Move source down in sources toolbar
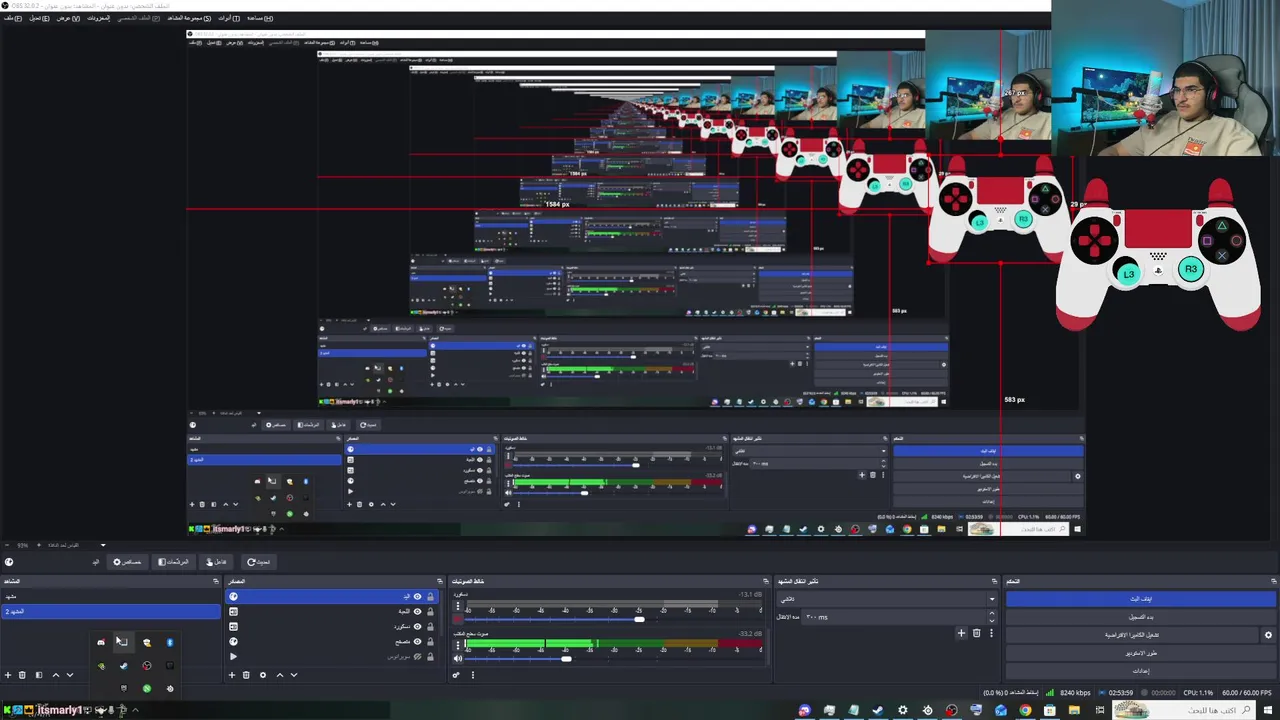 [x=294, y=675]
